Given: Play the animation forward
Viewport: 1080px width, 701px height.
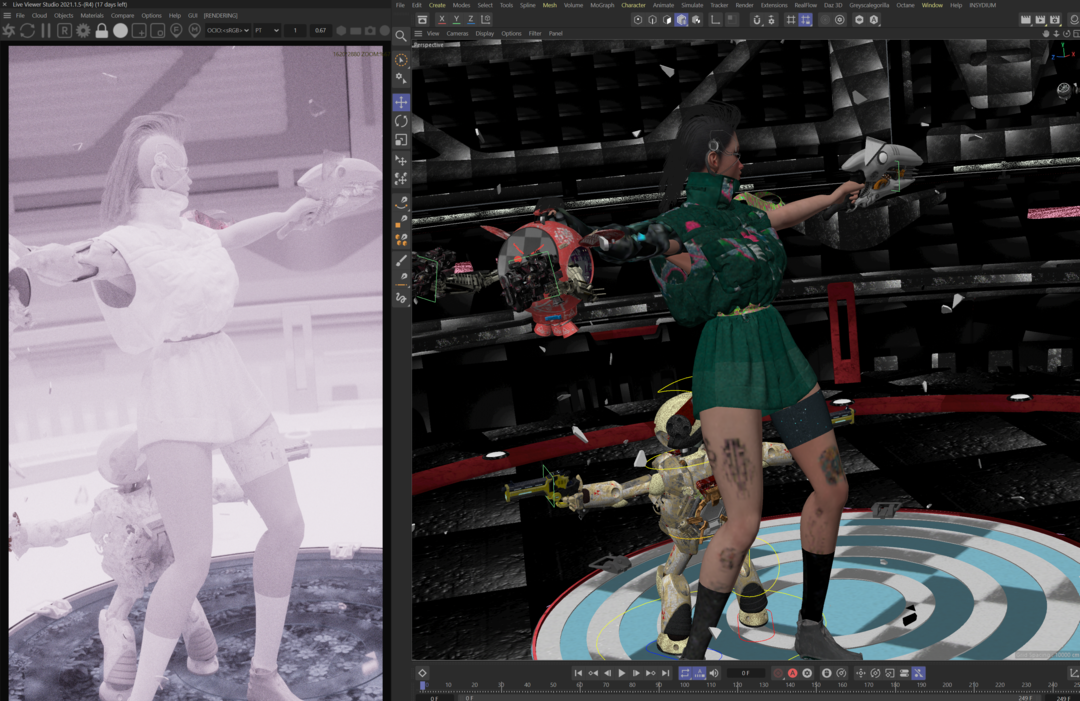Looking at the screenshot, I should pos(621,673).
